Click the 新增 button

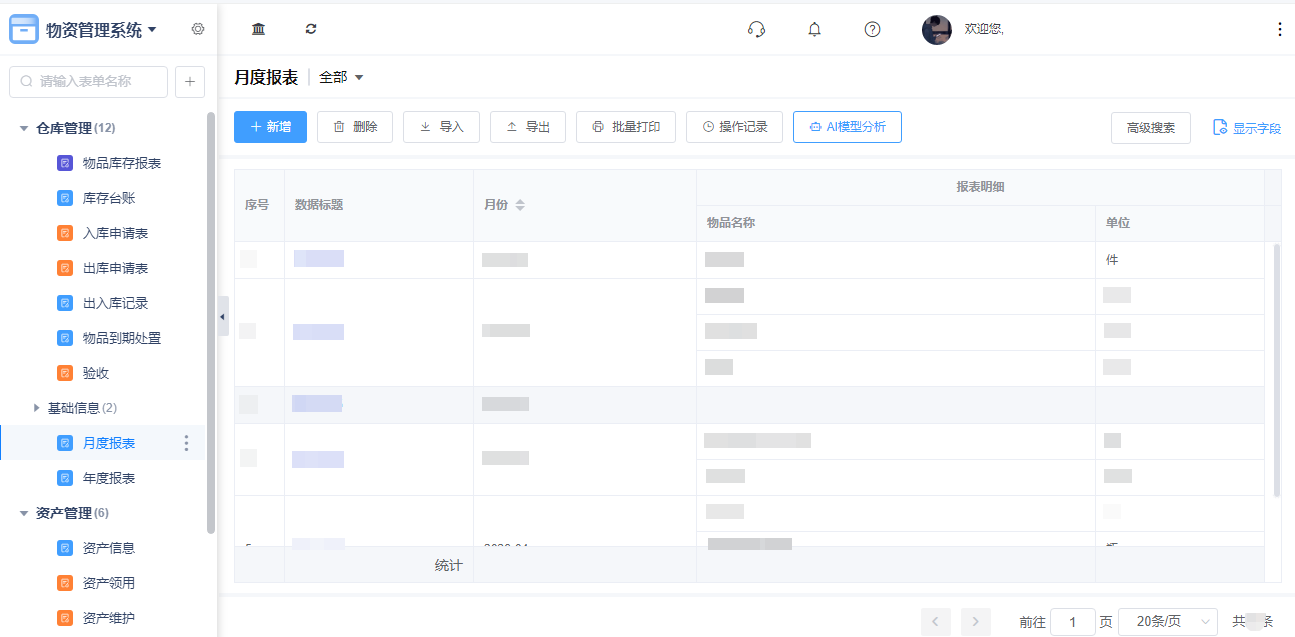270,127
